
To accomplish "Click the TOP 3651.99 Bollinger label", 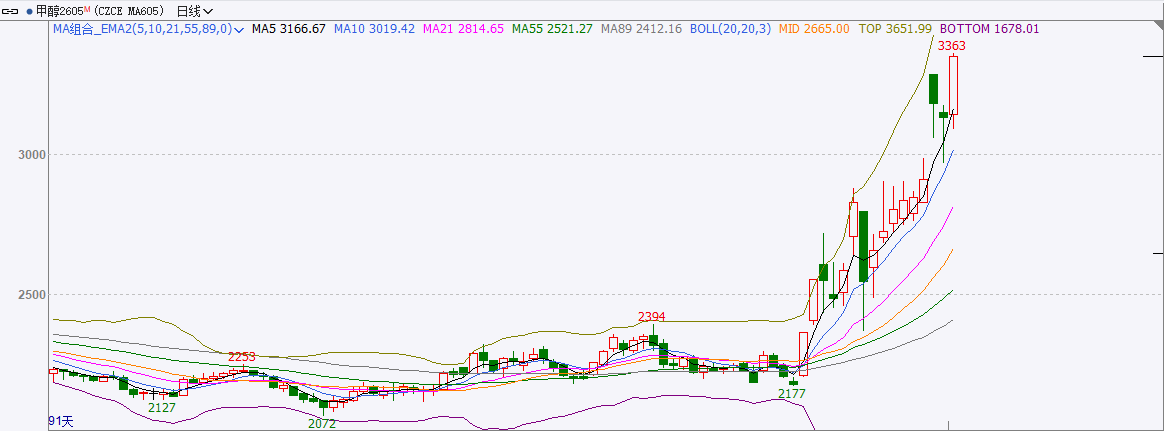I will [895, 30].
